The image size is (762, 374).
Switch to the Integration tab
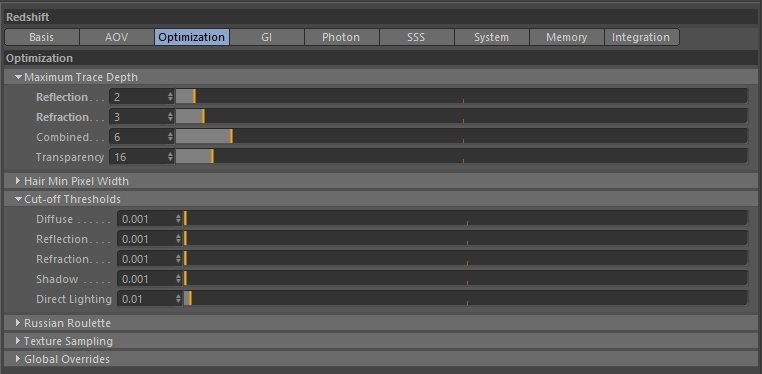pos(641,37)
